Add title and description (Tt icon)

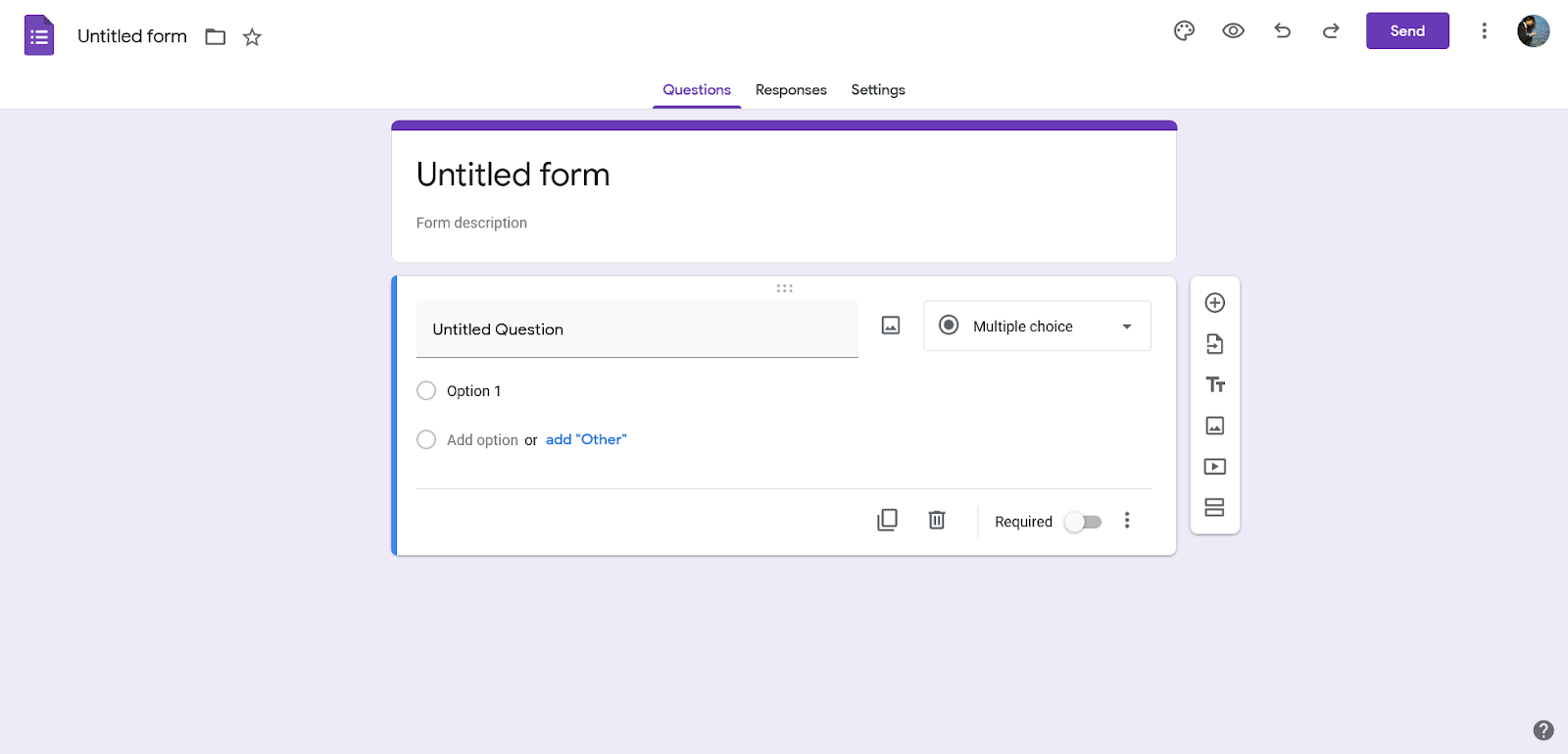pos(1215,384)
